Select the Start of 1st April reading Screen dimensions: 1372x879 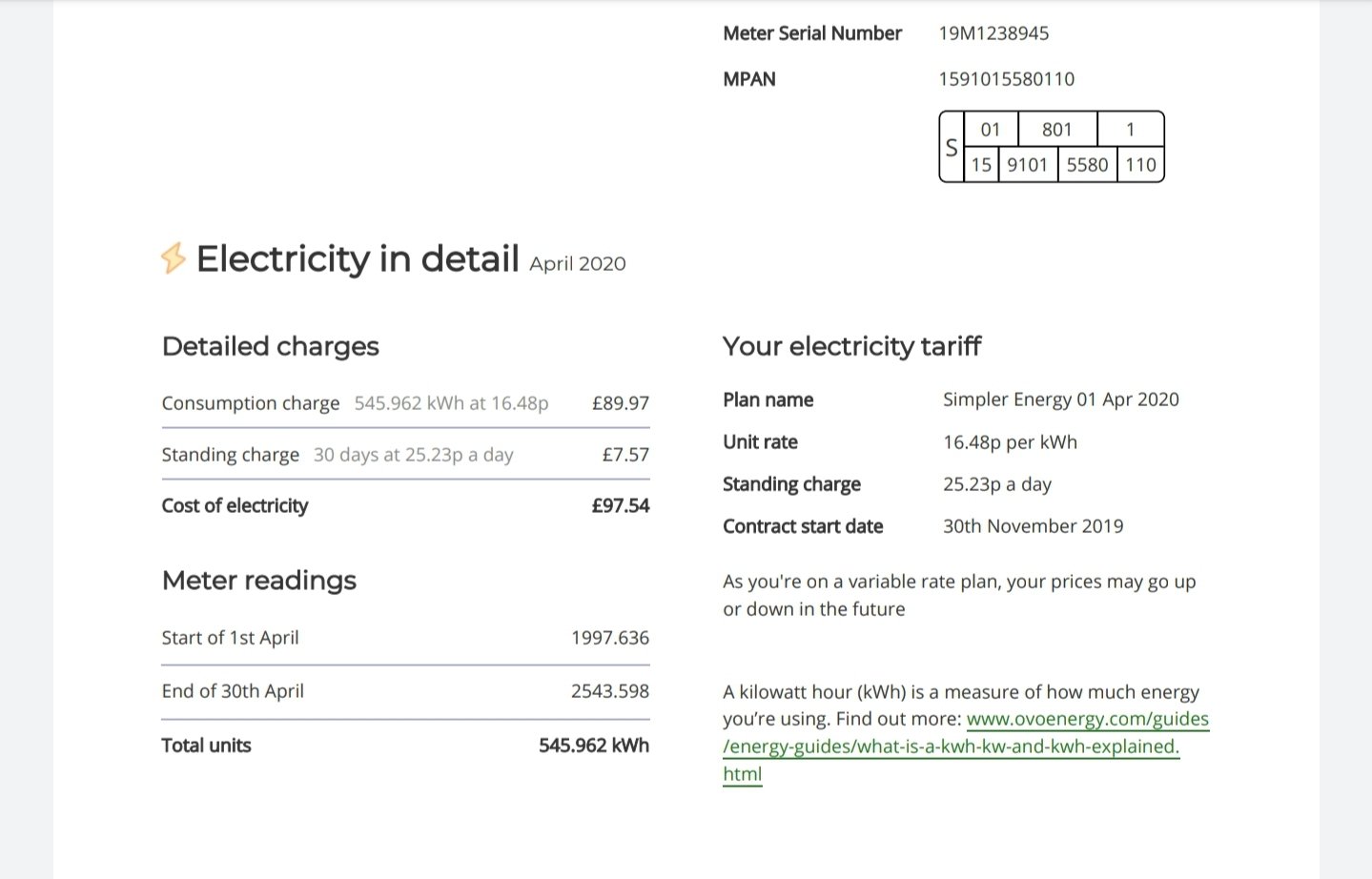click(x=405, y=638)
